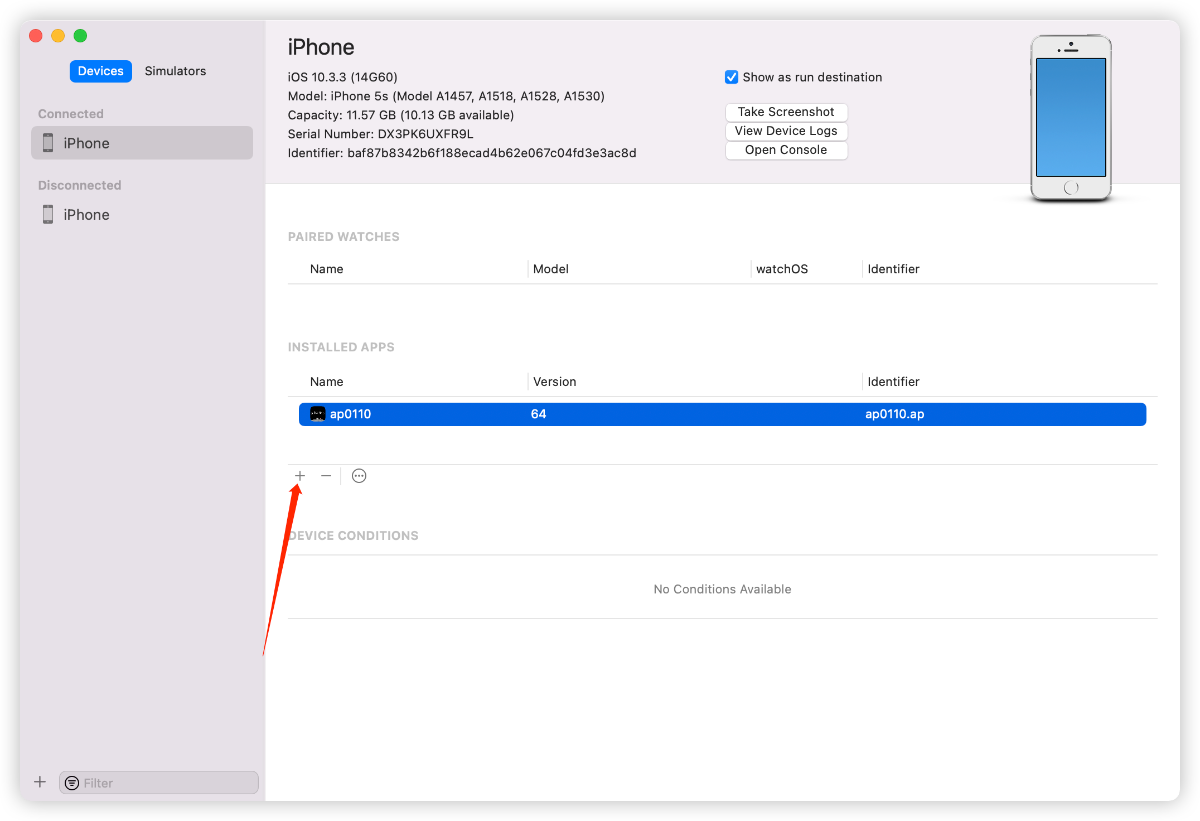Click the ap0110.ap identifier cell
This screenshot has height=821, width=1200.
[x=894, y=414]
